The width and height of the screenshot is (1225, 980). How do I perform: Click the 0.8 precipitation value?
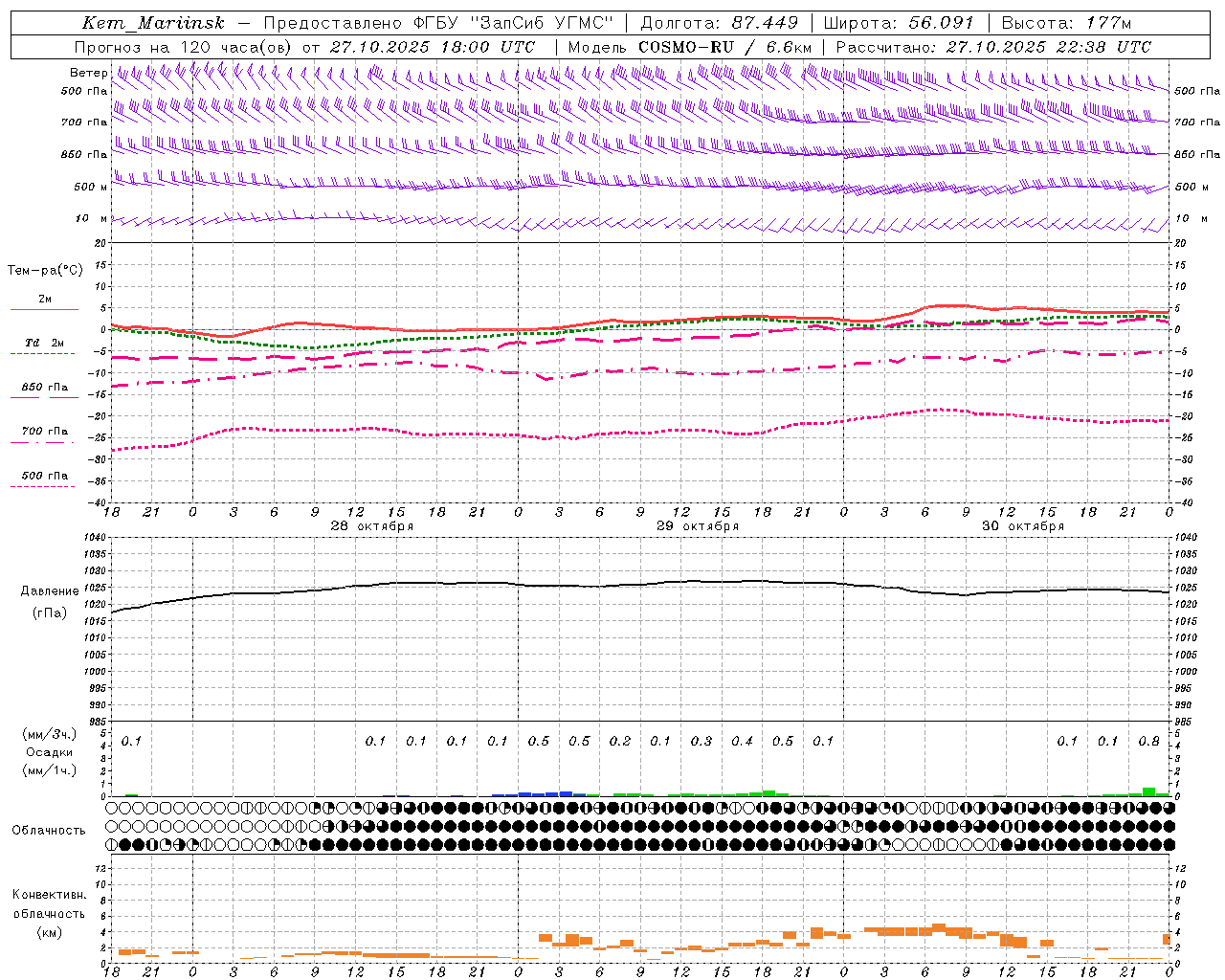click(1148, 741)
